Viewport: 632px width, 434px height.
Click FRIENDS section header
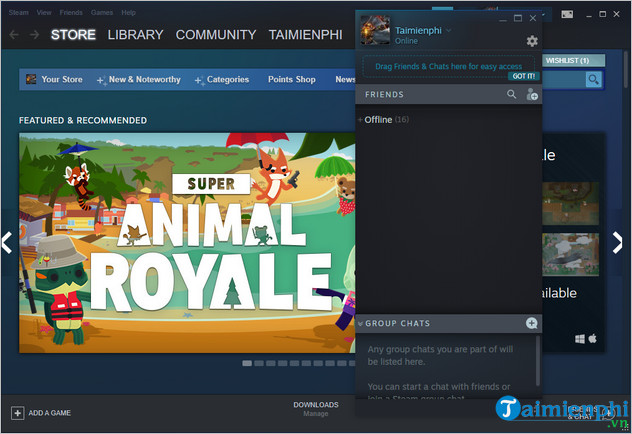click(384, 94)
